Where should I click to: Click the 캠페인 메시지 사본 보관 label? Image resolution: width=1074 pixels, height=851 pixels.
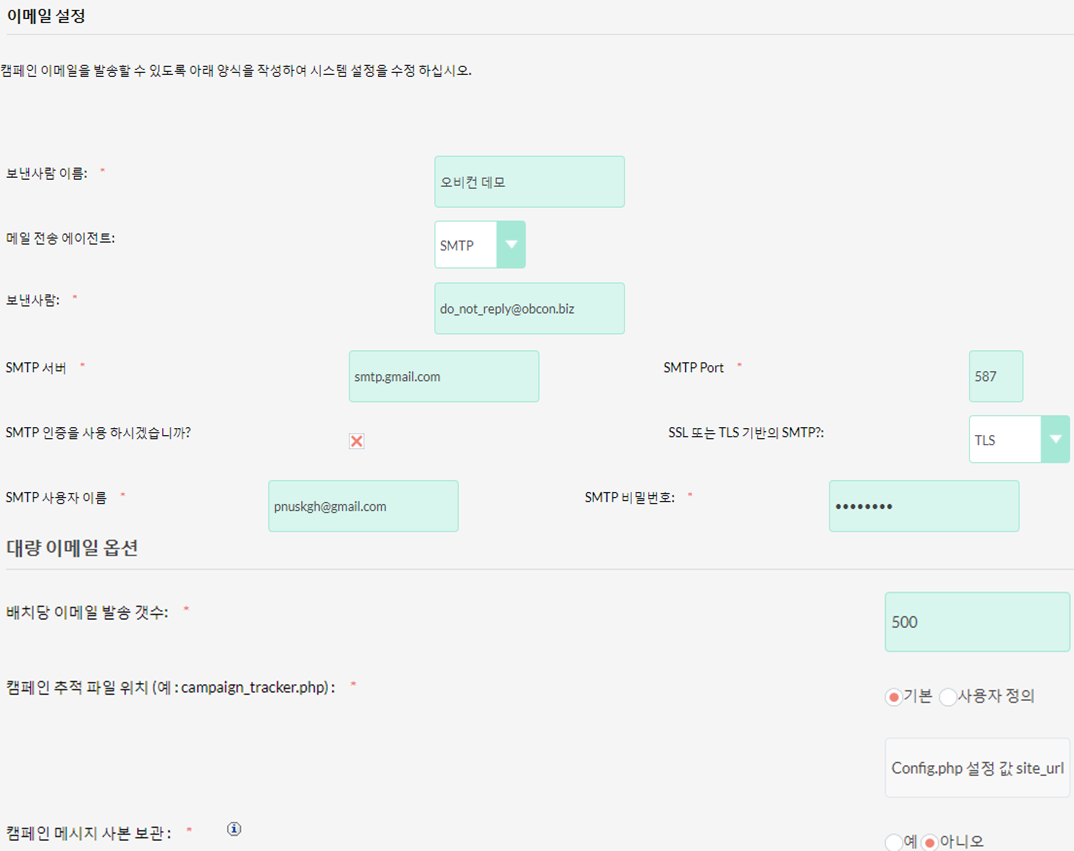coord(88,833)
